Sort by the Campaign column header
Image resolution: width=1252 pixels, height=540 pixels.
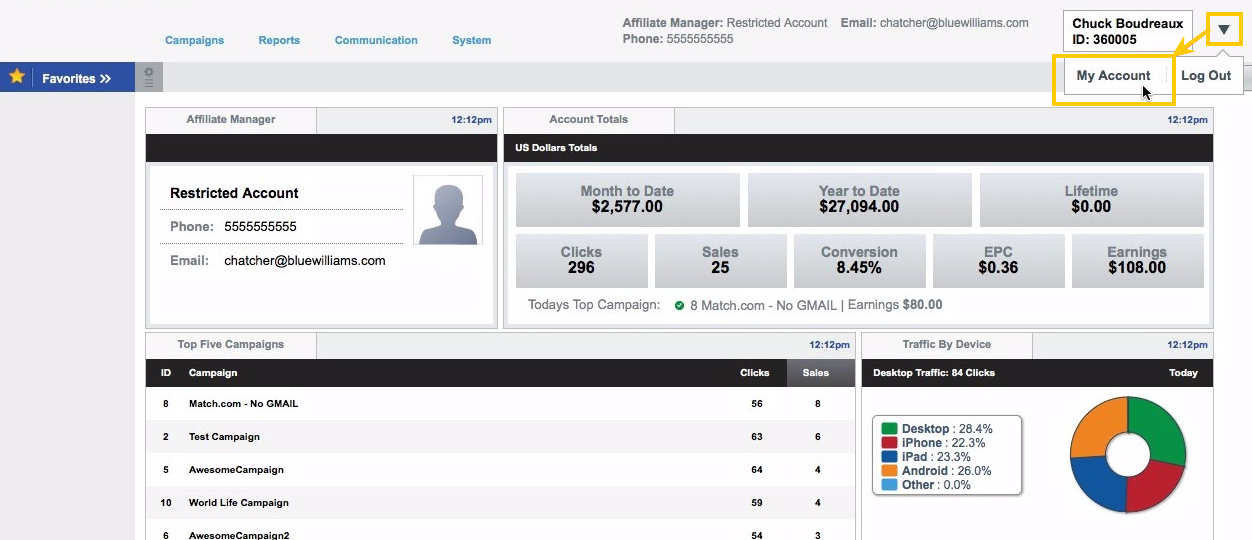coord(213,373)
